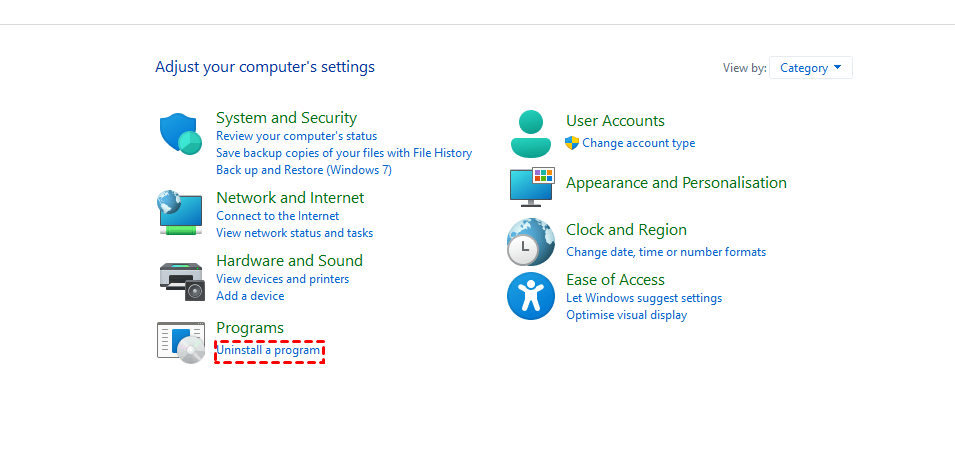Open Back up and Restore (Windows 7)

pyautogui.click(x=304, y=170)
